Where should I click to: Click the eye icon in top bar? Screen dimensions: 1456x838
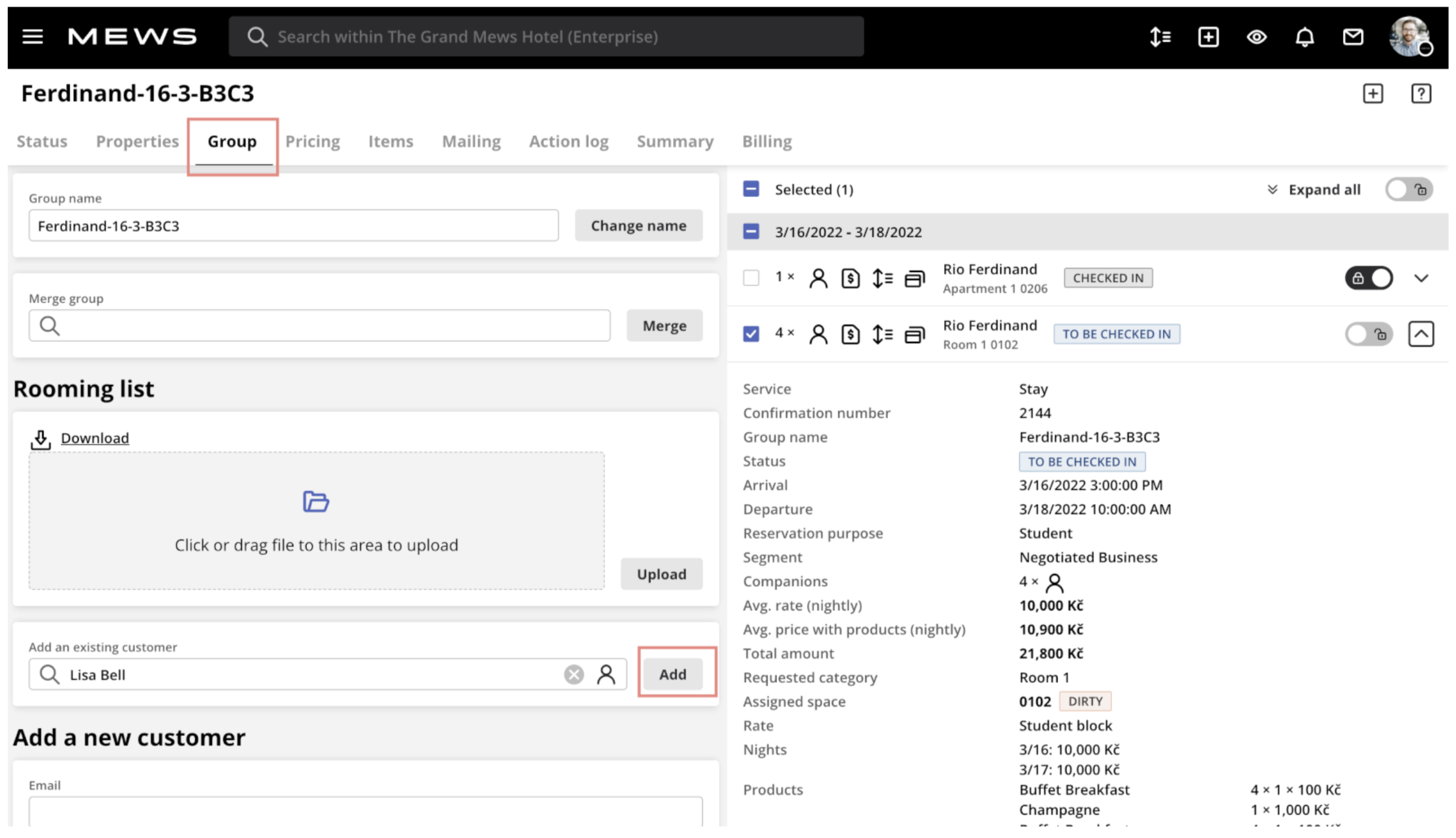1257,37
